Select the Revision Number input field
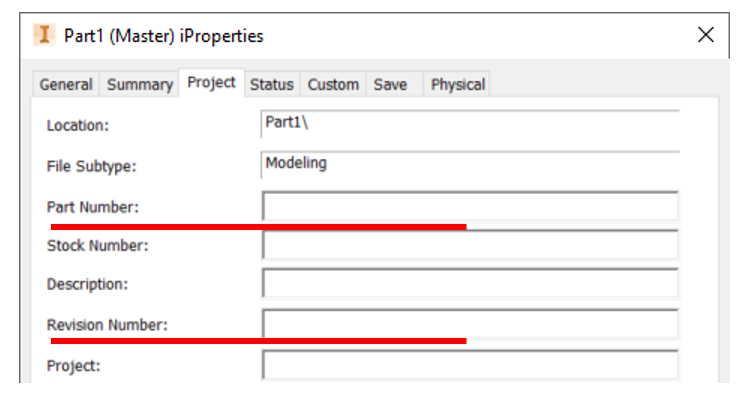743x395 pixels. coord(471,324)
